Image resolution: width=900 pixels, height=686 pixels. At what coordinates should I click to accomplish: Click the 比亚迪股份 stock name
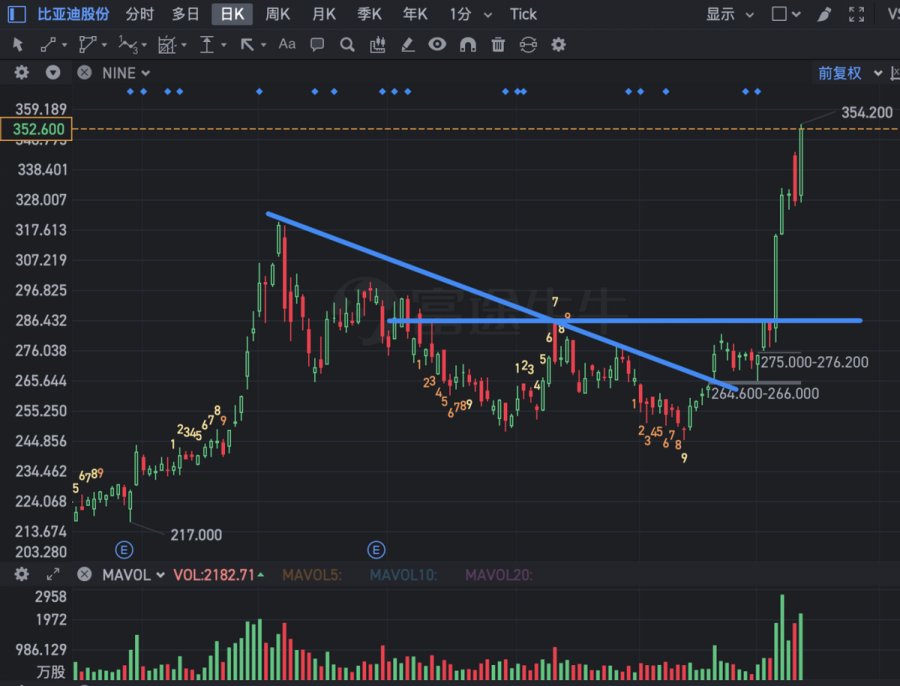click(x=73, y=14)
